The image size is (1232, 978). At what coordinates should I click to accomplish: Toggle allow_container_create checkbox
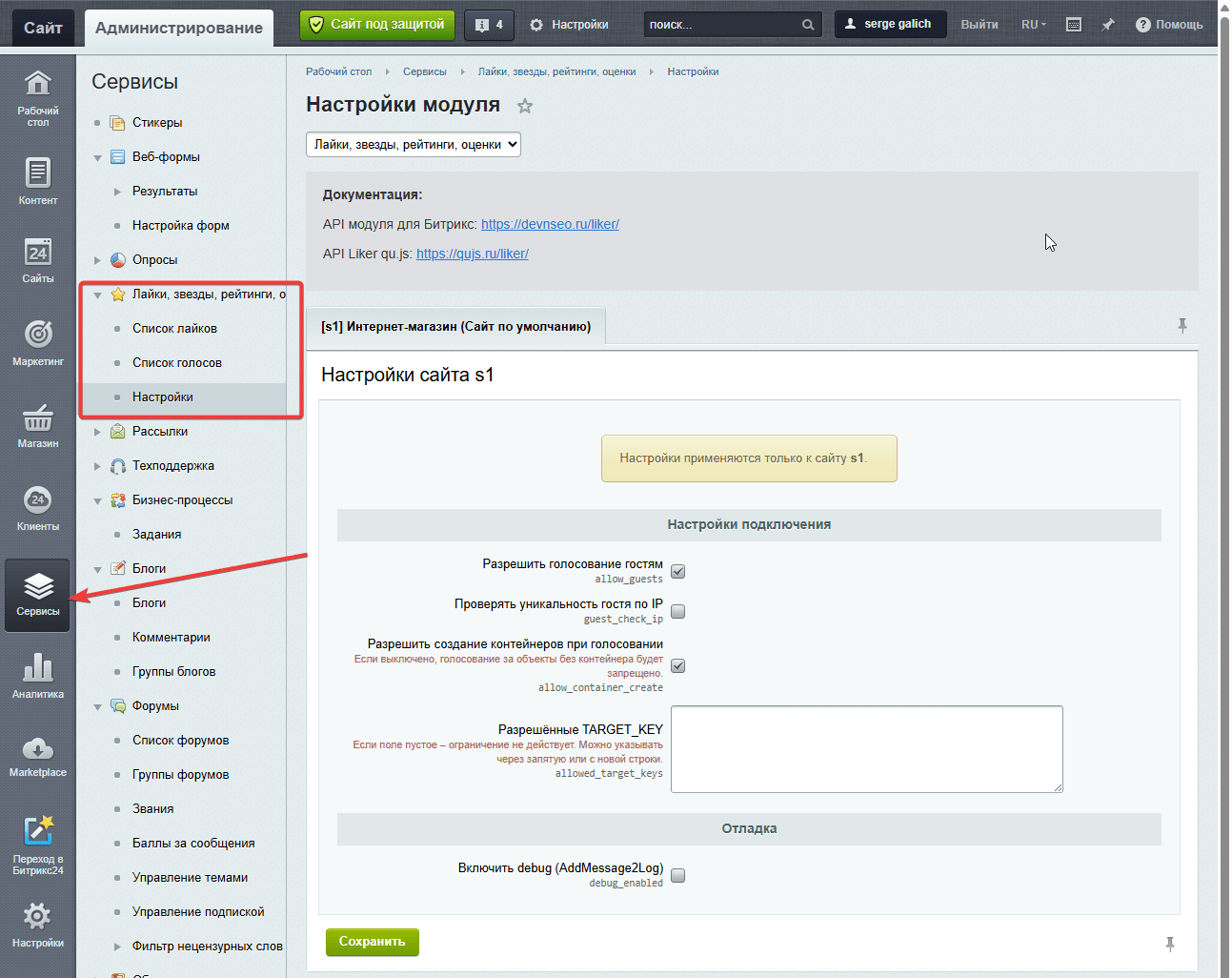(678, 666)
